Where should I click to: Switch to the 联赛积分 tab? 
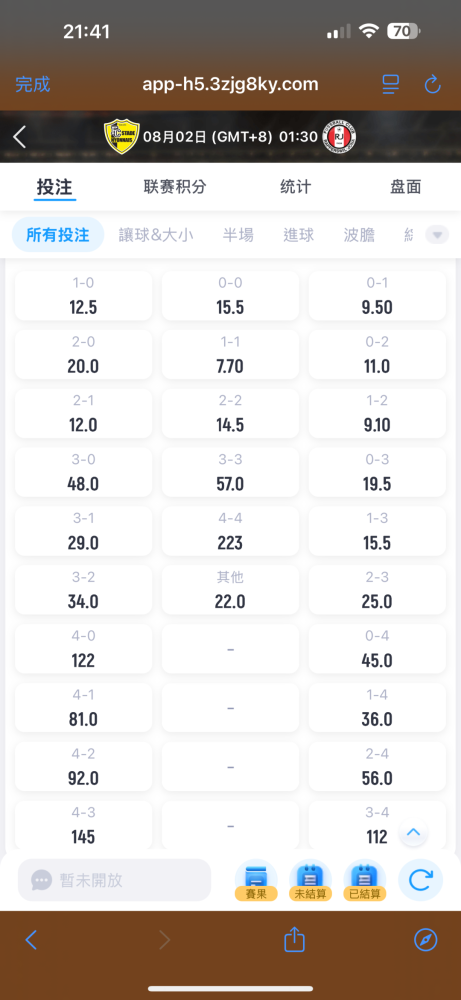click(x=175, y=187)
